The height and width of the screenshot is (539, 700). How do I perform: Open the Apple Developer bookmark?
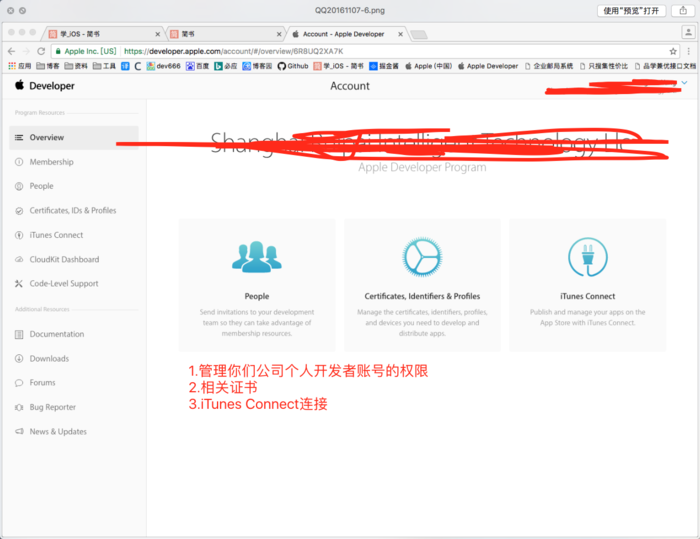(488, 66)
